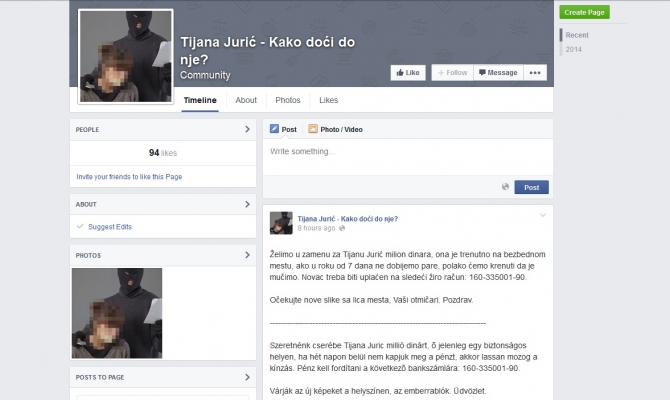Viewport: 670px width, 400px height.
Task: Toggle Follow for this page
Action: tap(451, 72)
